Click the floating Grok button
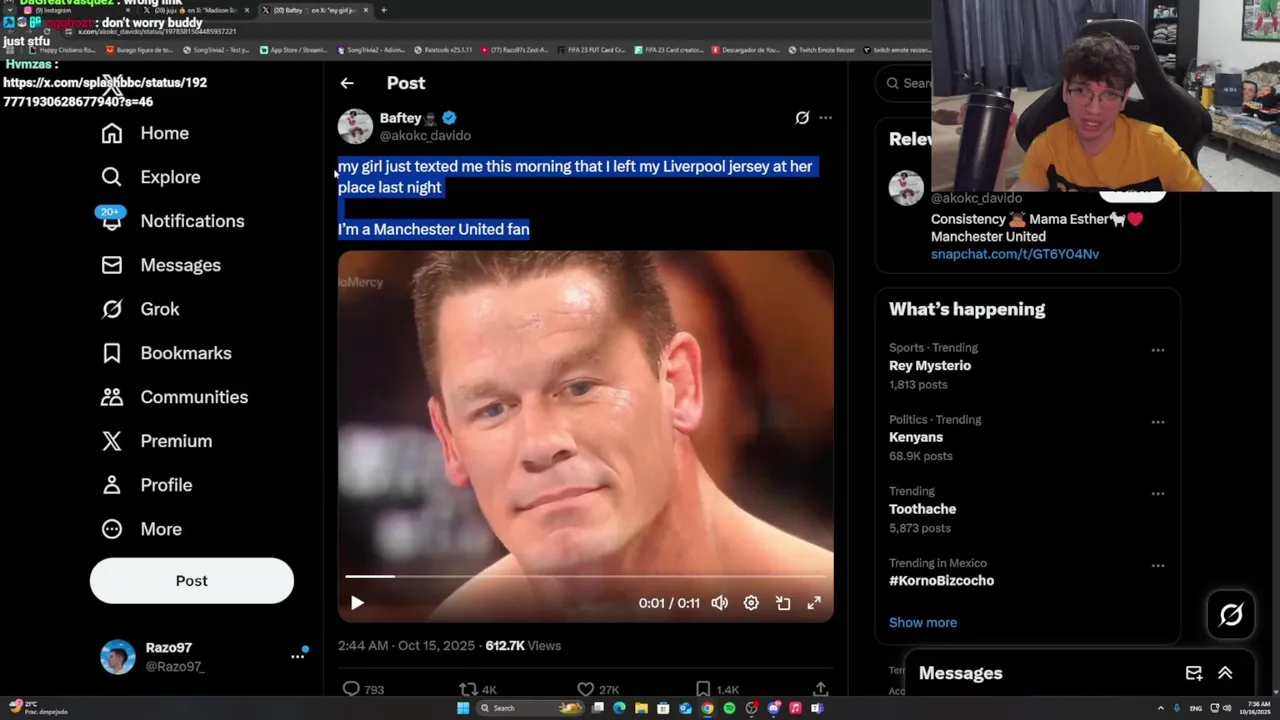This screenshot has width=1280, height=720. click(1231, 615)
